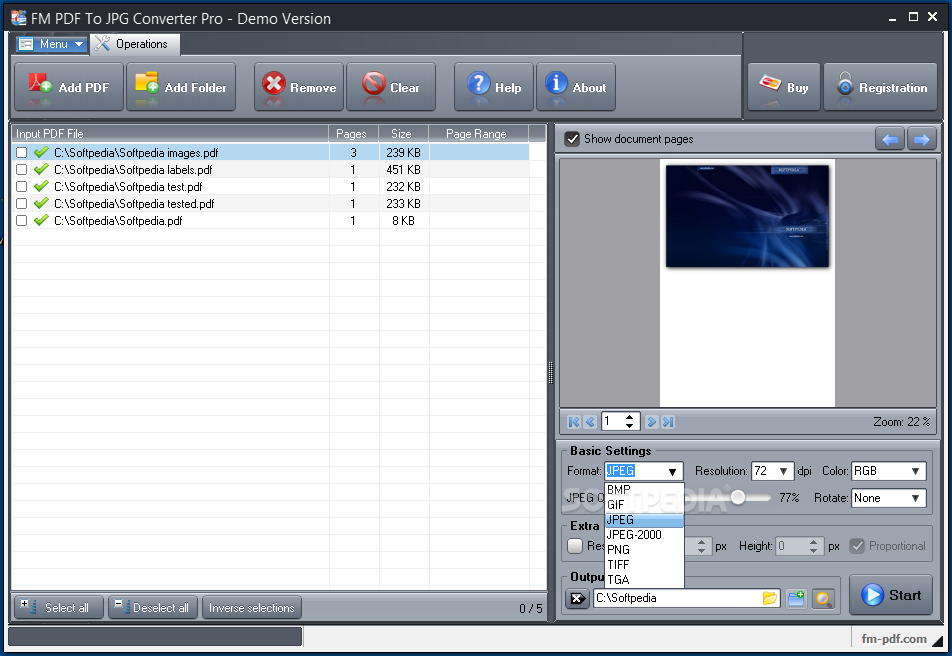
Task: Toggle the Proportional checkbox
Action: pos(857,546)
